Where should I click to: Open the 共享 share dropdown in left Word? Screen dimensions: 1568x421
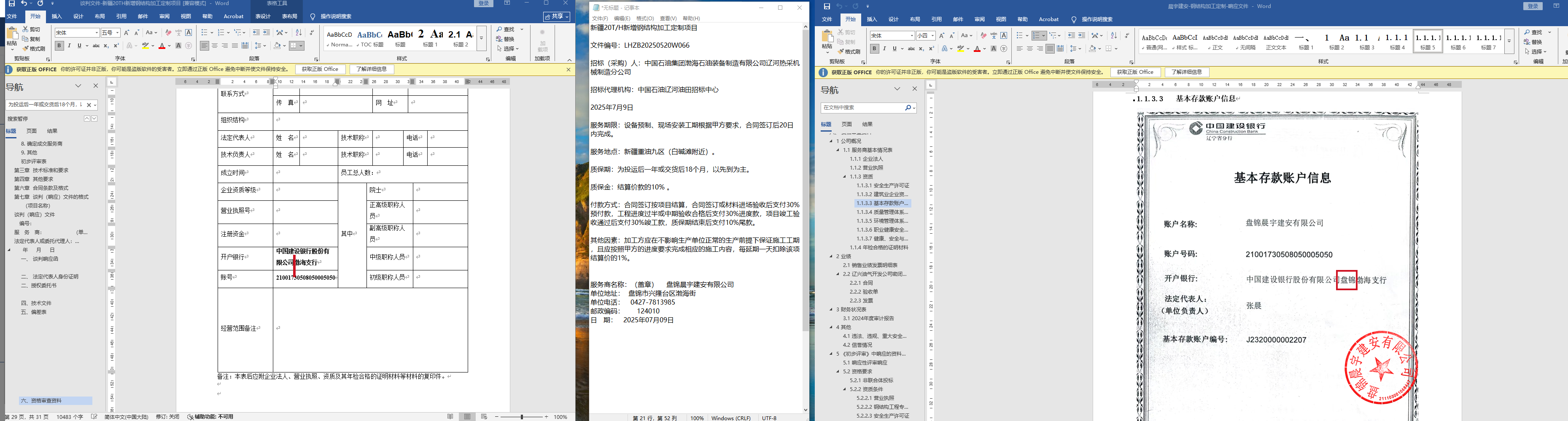pos(557,16)
